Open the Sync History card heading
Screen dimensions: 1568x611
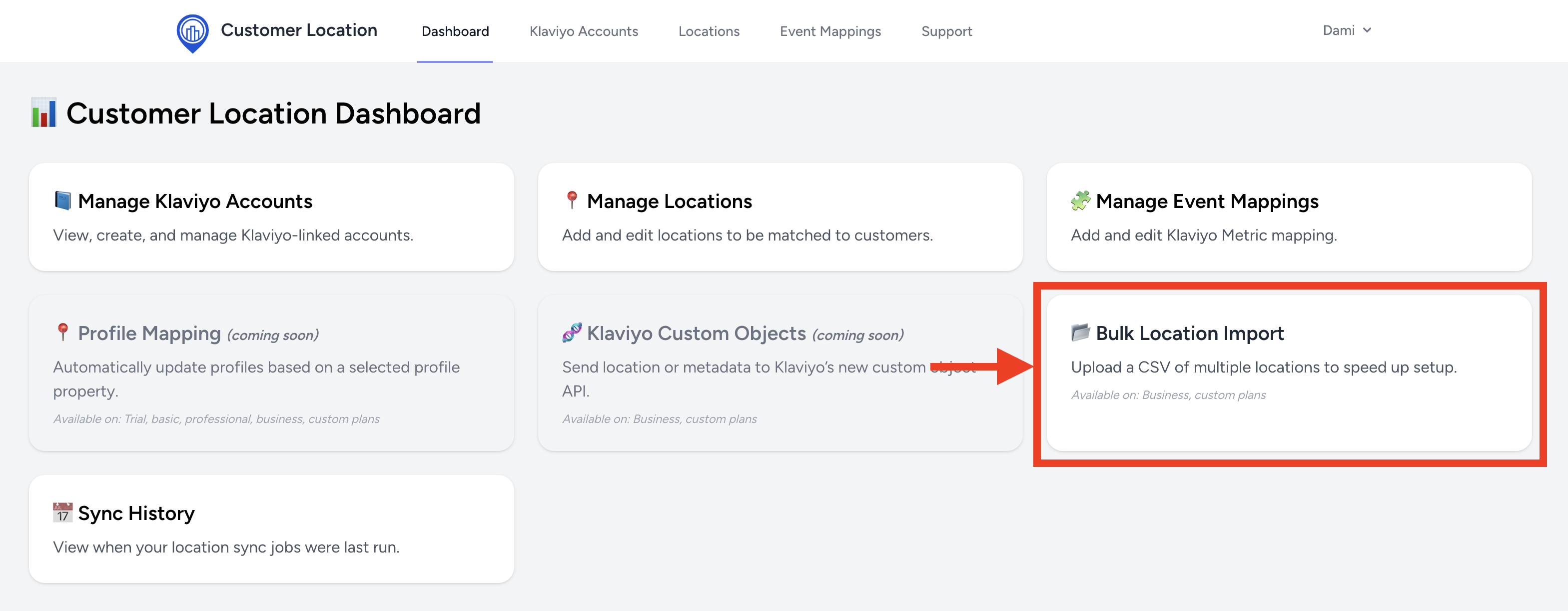[136, 513]
